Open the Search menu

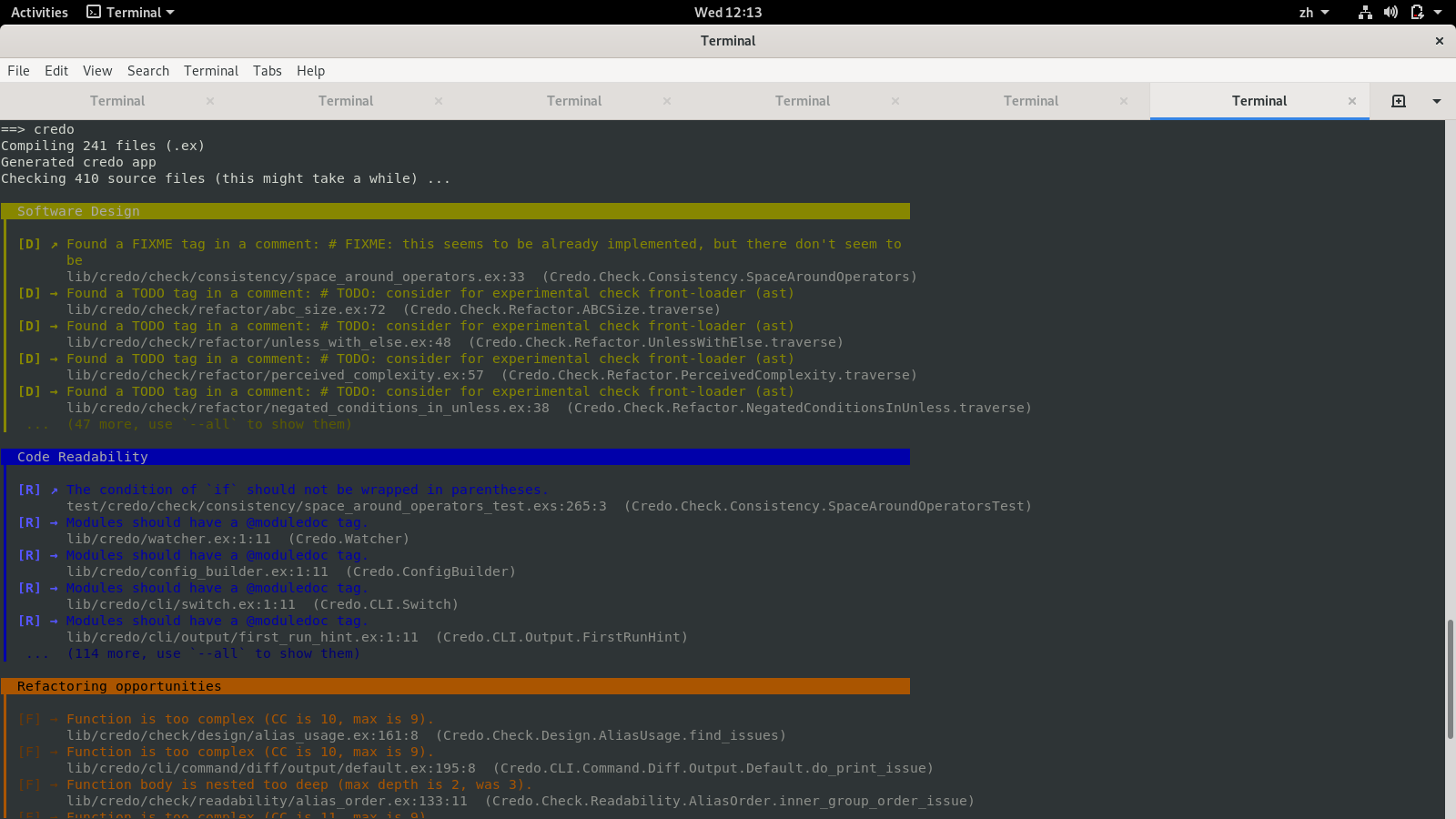pyautogui.click(x=148, y=71)
